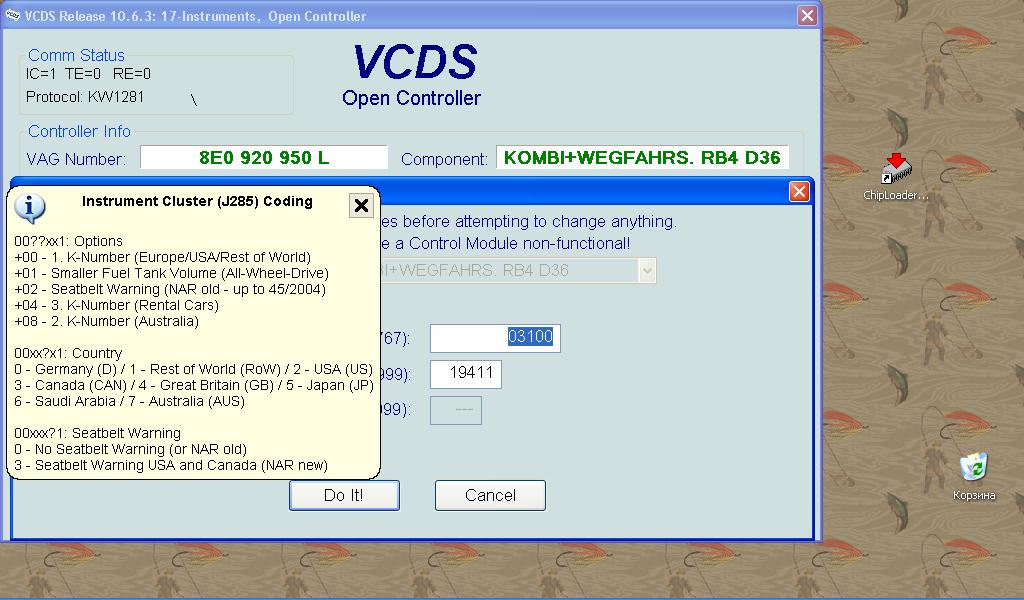Click the blue info icon in coding balloon
The width and height of the screenshot is (1024, 600).
29,209
